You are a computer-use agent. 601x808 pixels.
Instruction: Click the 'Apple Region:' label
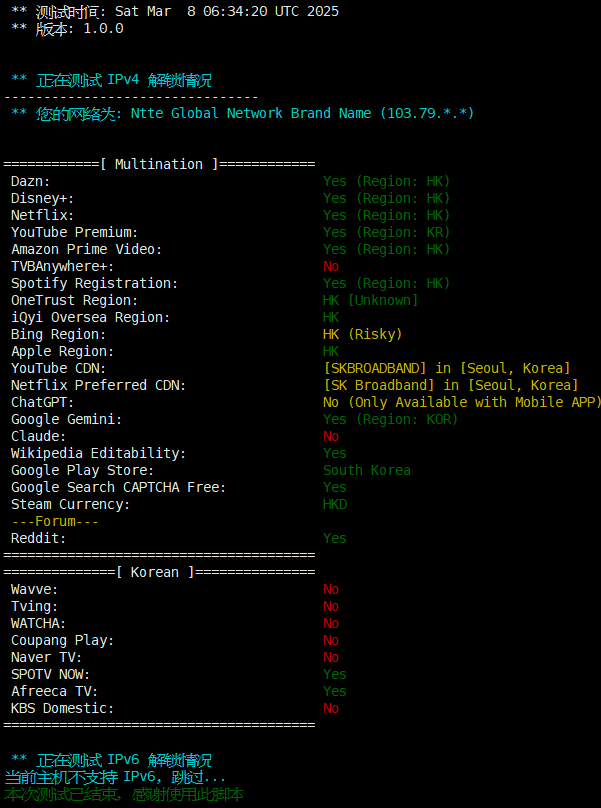[x=62, y=351]
